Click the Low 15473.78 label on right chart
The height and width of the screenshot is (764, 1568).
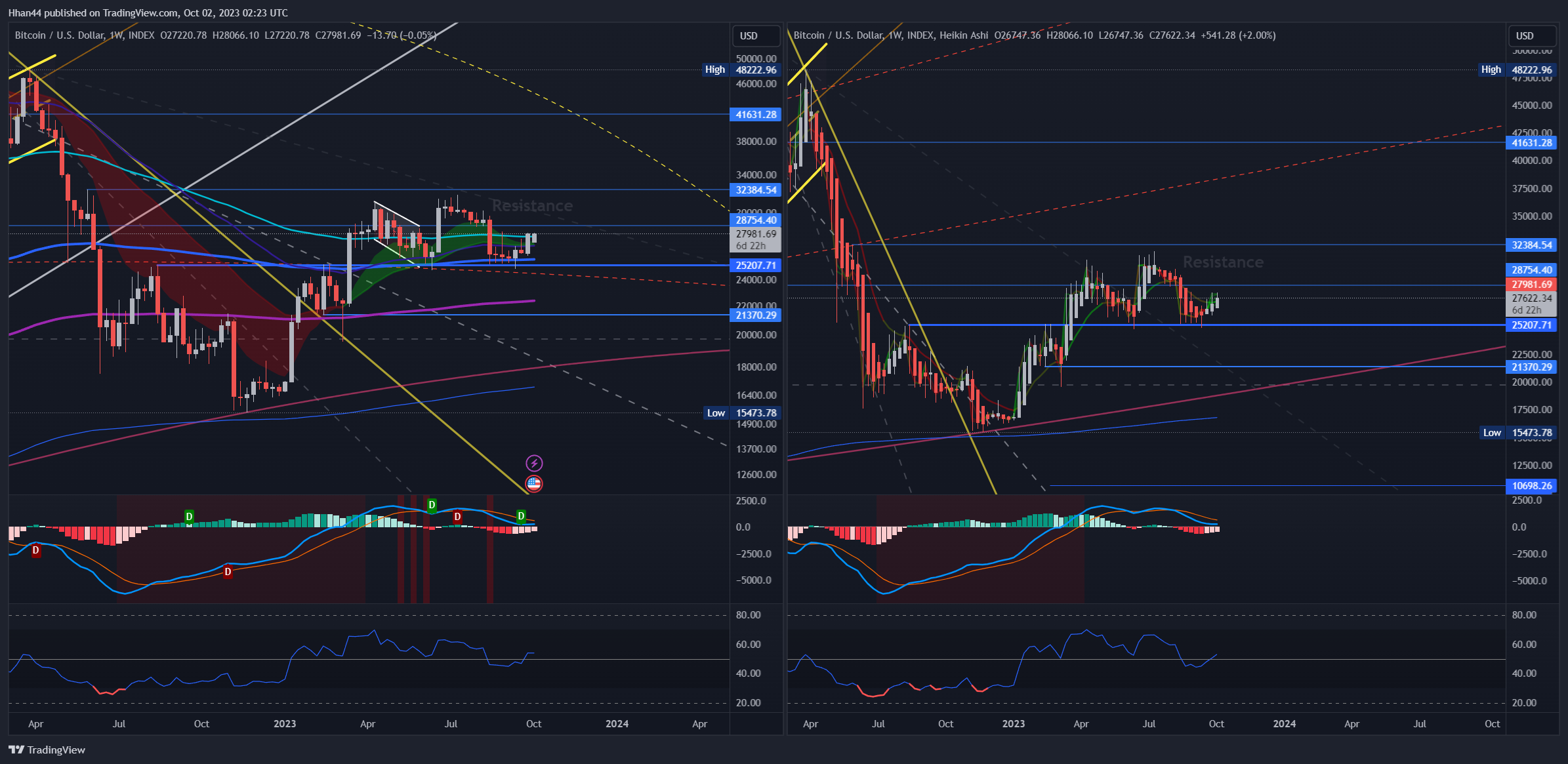[1518, 432]
